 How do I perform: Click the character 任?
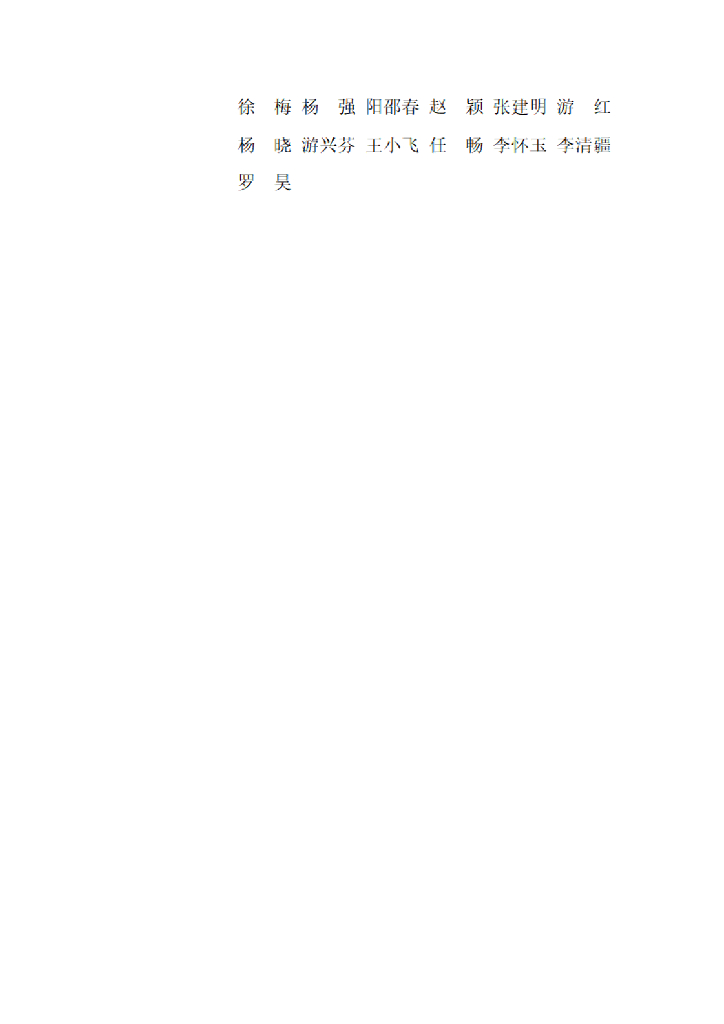coord(438,145)
